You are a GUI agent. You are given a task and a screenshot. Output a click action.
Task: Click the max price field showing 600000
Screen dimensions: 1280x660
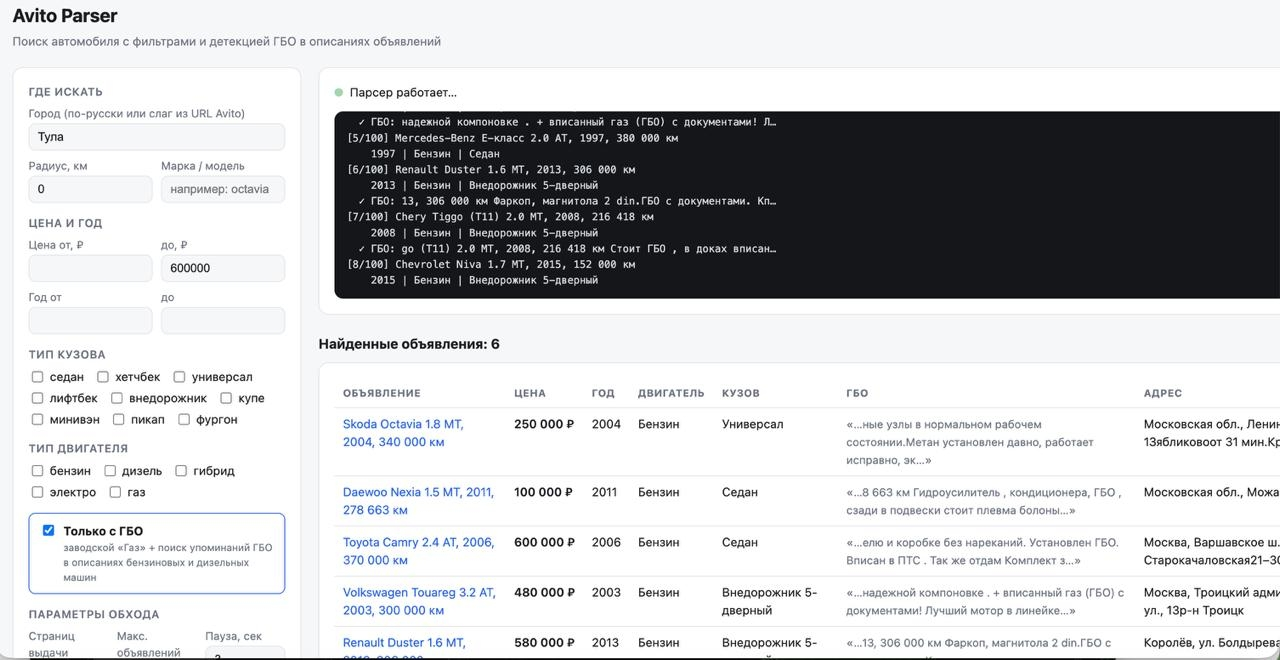coord(223,268)
